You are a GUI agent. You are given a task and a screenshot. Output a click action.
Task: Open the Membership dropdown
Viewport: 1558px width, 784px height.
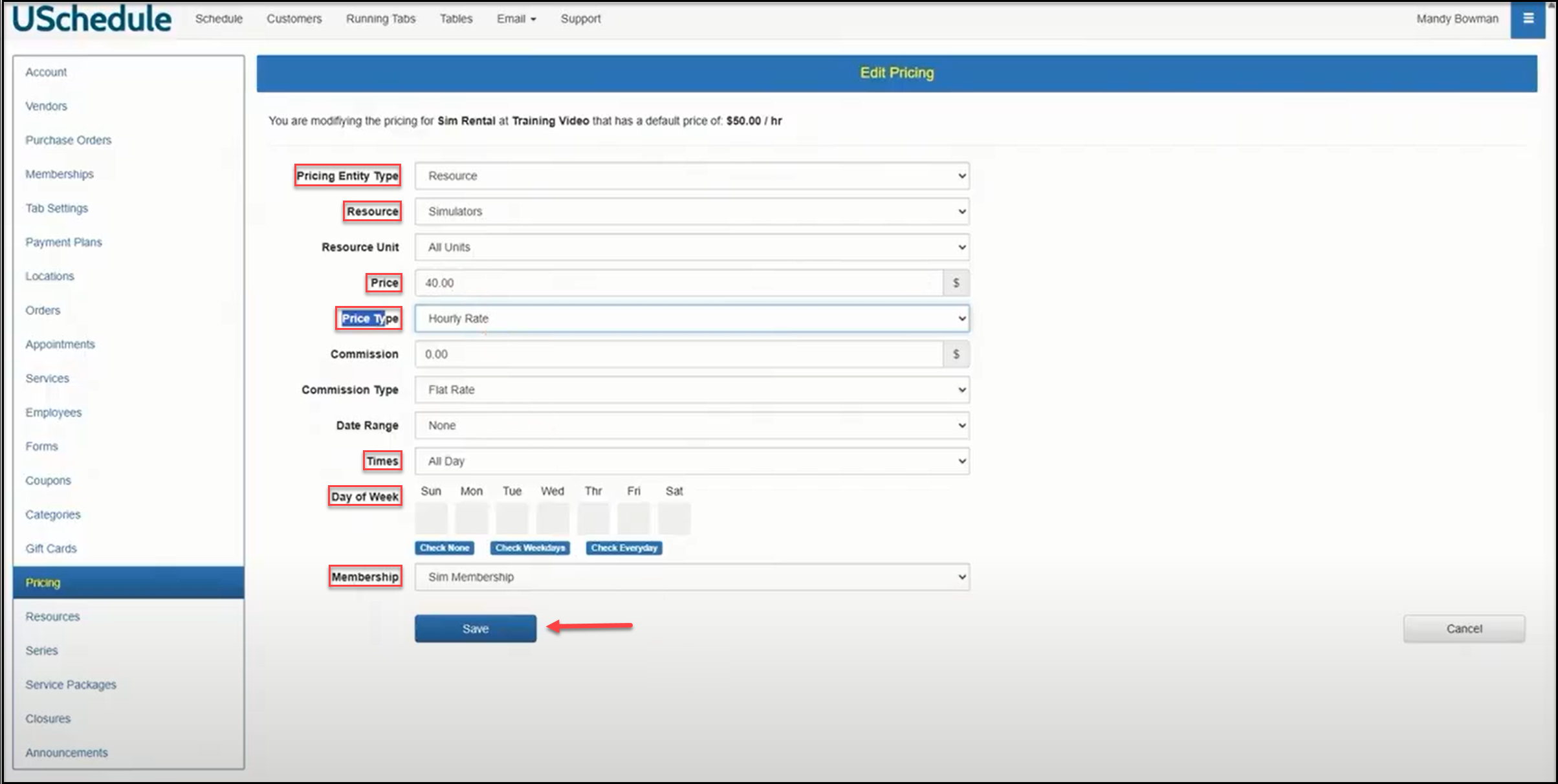pyautogui.click(x=692, y=577)
